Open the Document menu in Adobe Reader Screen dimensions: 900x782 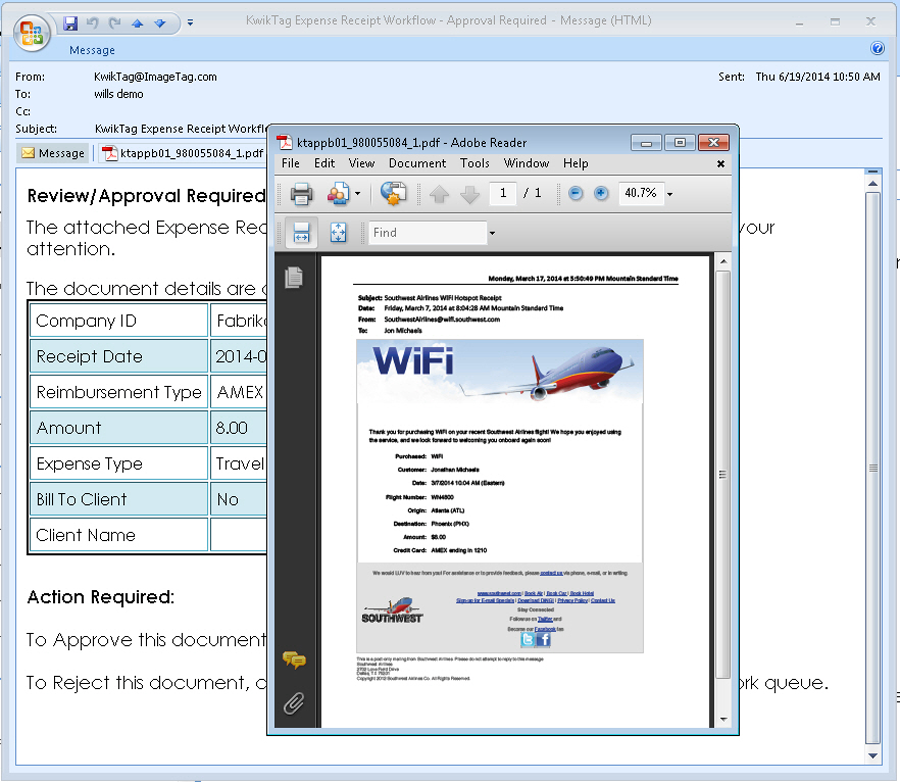click(417, 164)
